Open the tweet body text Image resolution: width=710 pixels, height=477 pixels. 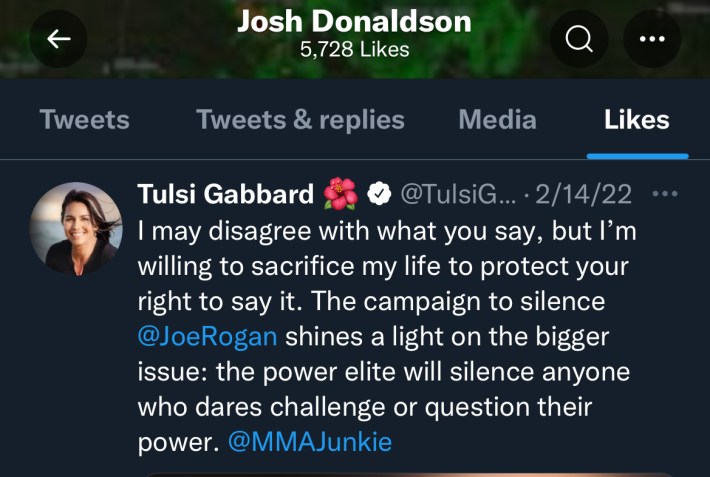pos(387,336)
